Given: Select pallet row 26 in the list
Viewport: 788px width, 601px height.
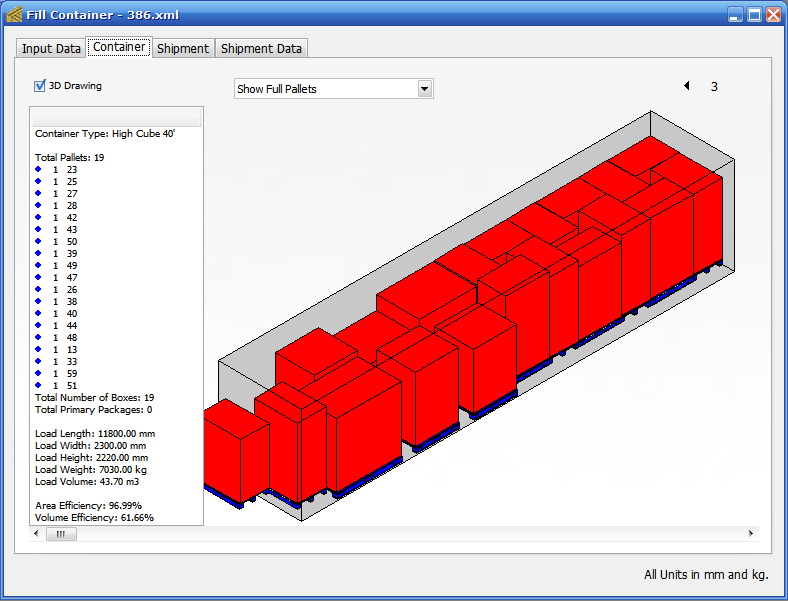Looking at the screenshot, I should [56, 290].
